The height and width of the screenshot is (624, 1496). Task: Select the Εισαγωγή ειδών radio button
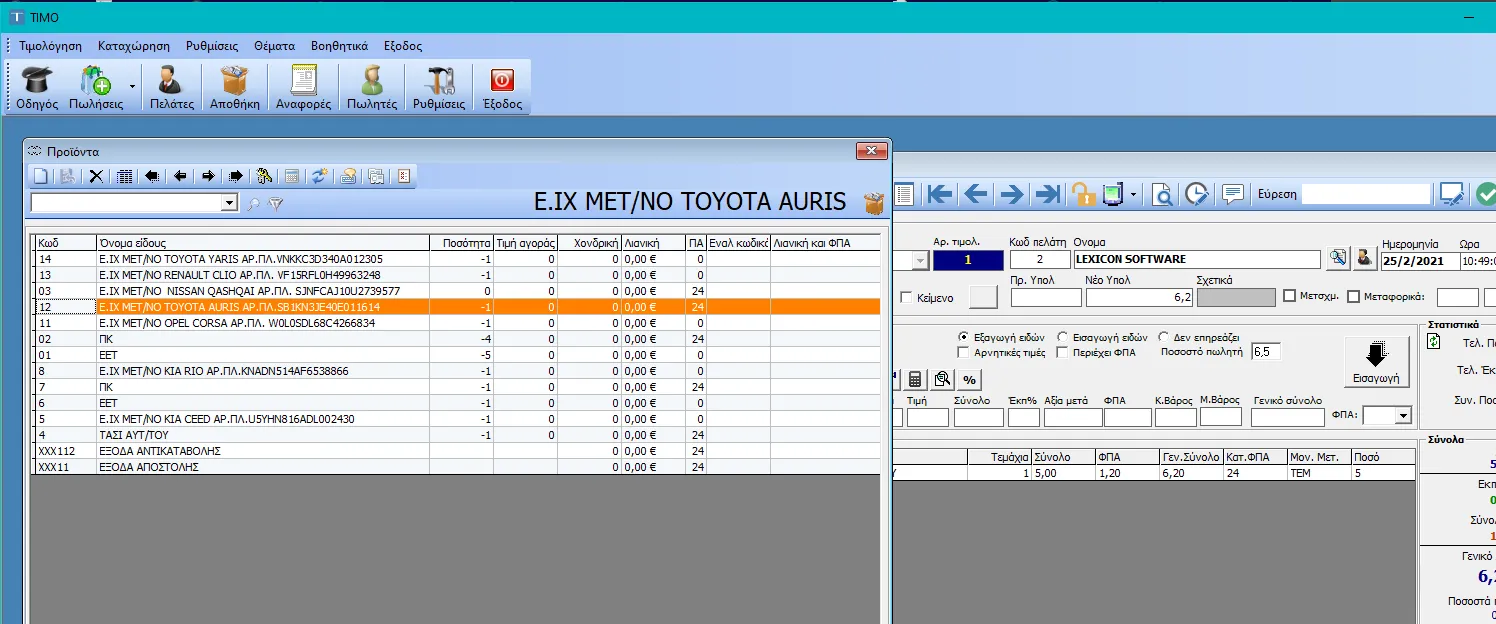pyautogui.click(x=1063, y=337)
